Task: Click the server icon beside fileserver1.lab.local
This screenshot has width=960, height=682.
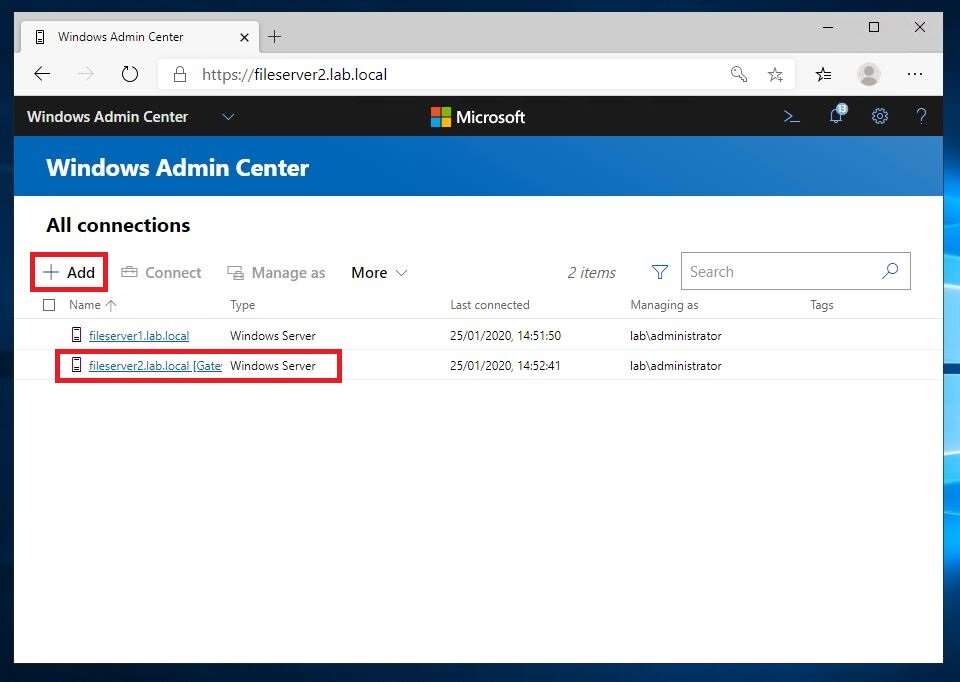Action: point(77,335)
